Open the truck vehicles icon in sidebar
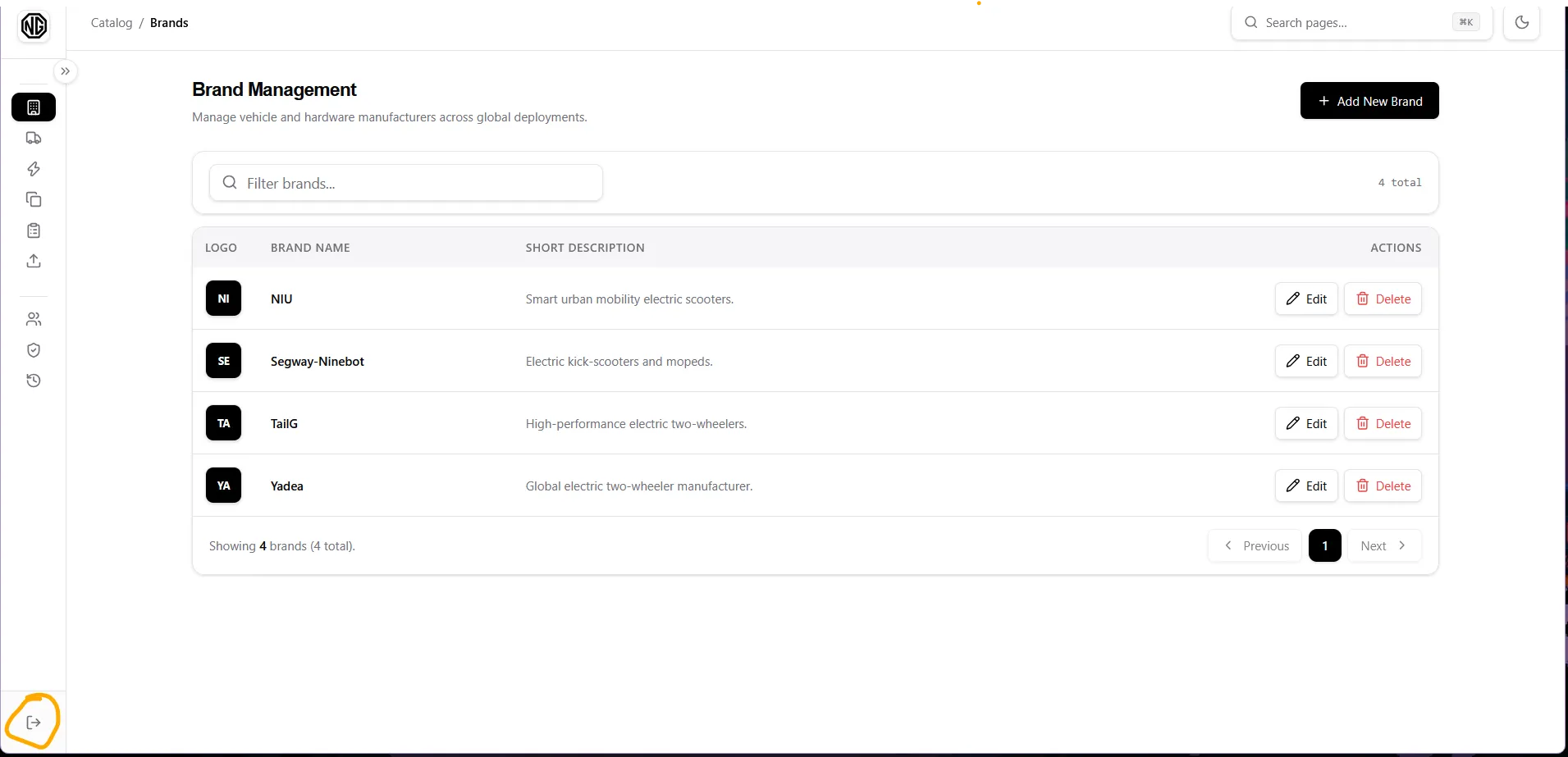Viewport: 1568px width, 757px height. coord(34,138)
